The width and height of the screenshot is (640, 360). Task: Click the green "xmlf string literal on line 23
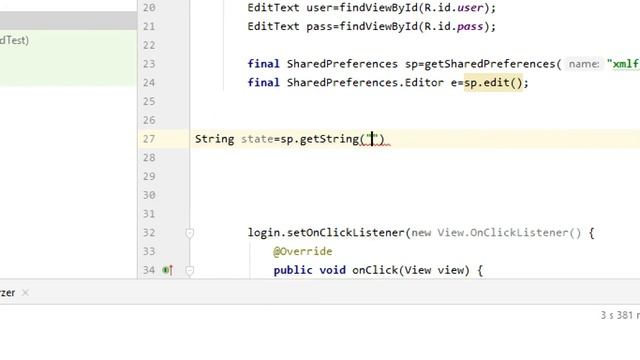pos(623,64)
